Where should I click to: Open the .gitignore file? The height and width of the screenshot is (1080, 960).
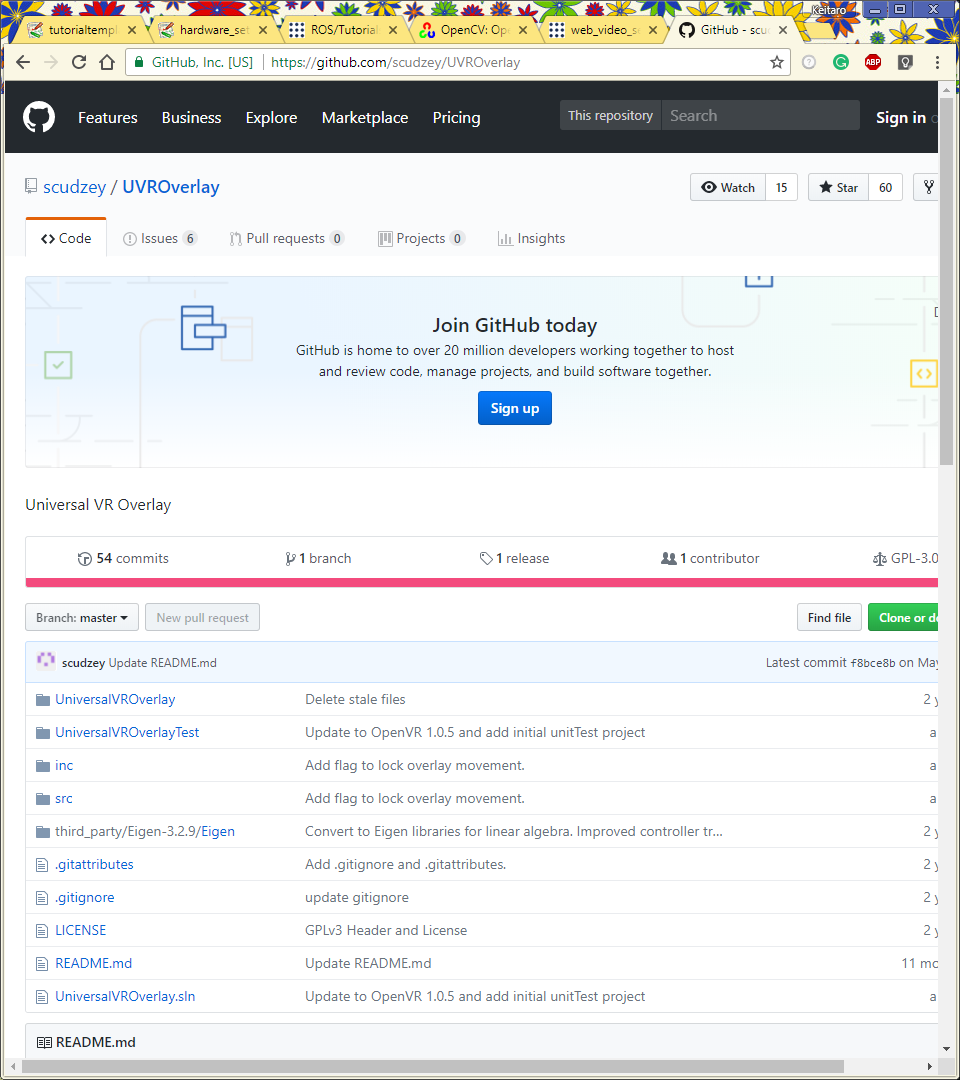85,897
